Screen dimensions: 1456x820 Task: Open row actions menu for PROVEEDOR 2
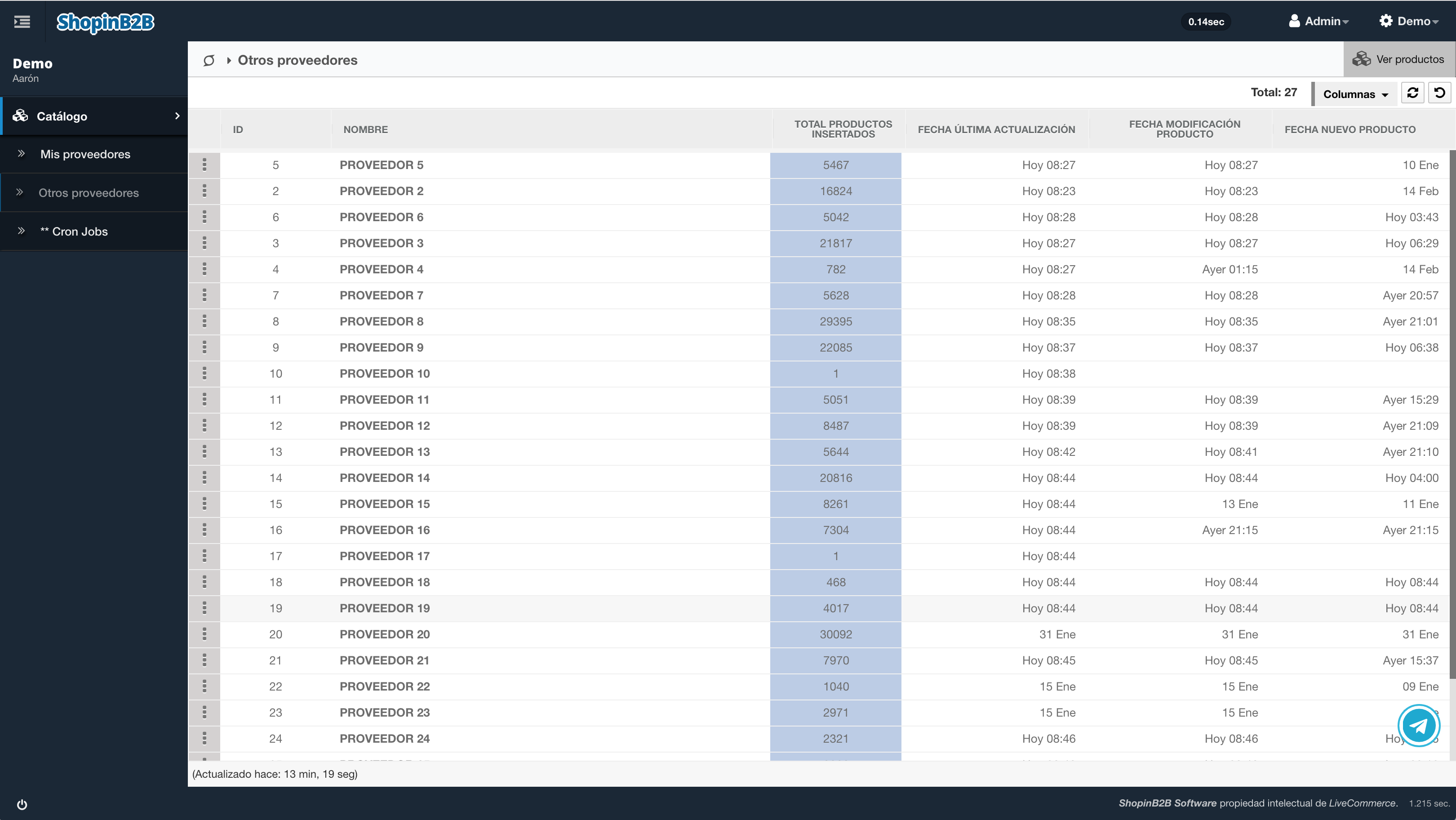(x=204, y=191)
